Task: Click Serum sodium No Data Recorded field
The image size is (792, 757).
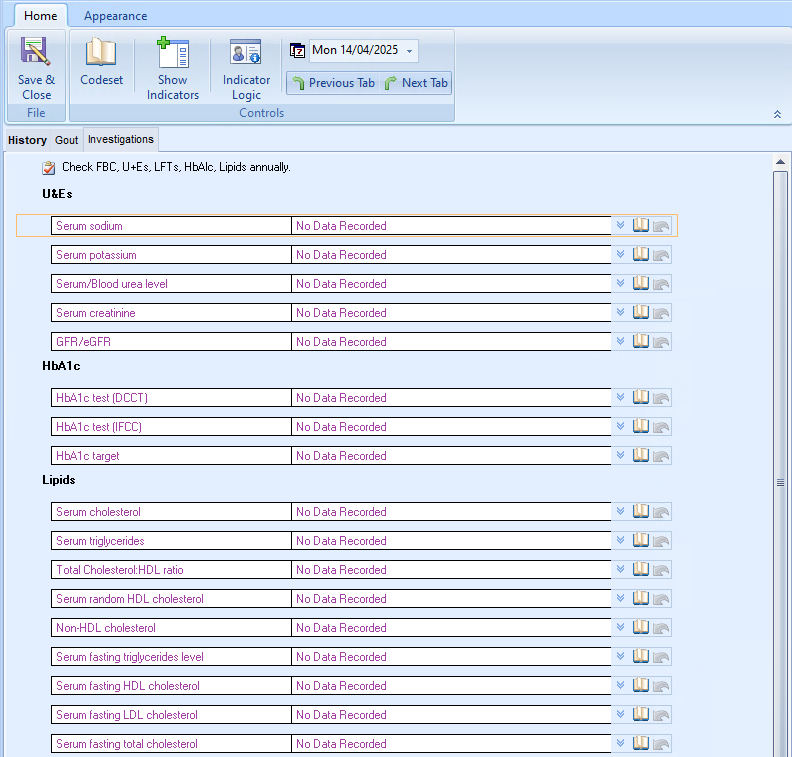Action: (x=451, y=226)
